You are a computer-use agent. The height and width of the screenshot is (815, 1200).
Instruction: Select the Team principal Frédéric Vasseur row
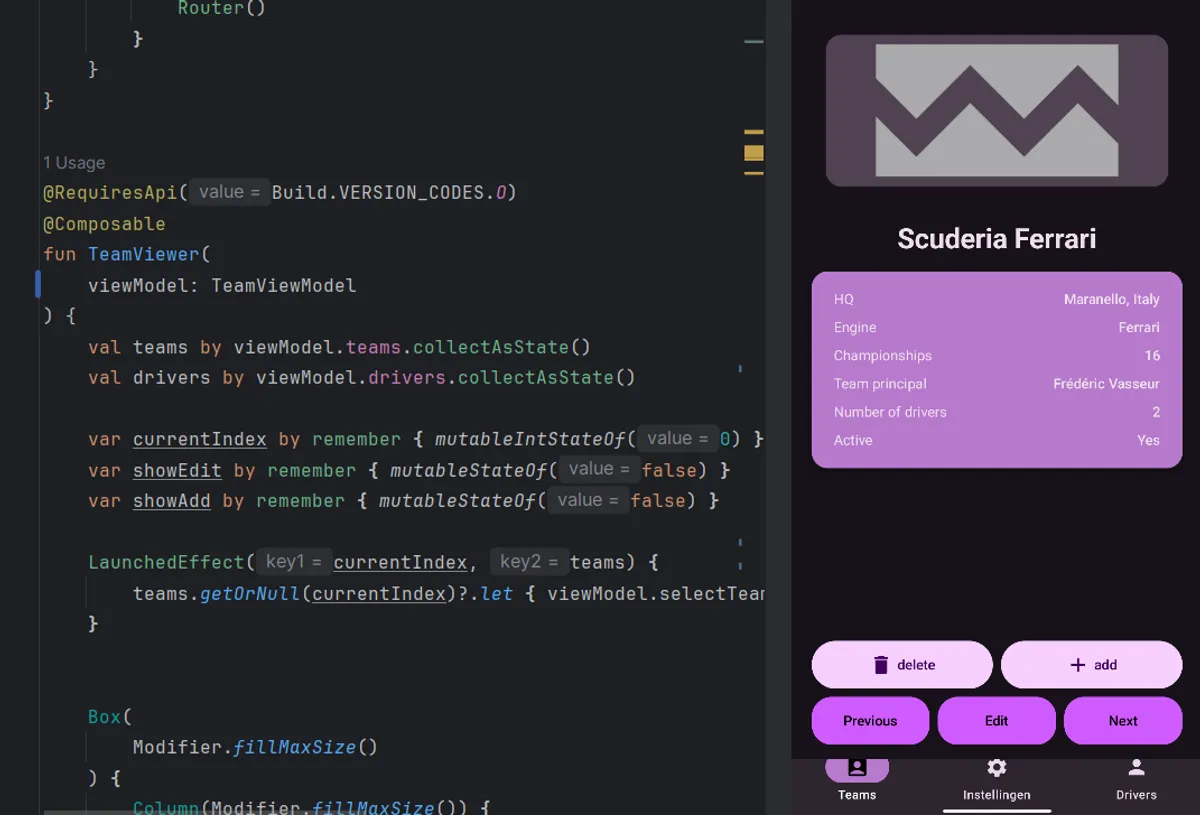(996, 384)
